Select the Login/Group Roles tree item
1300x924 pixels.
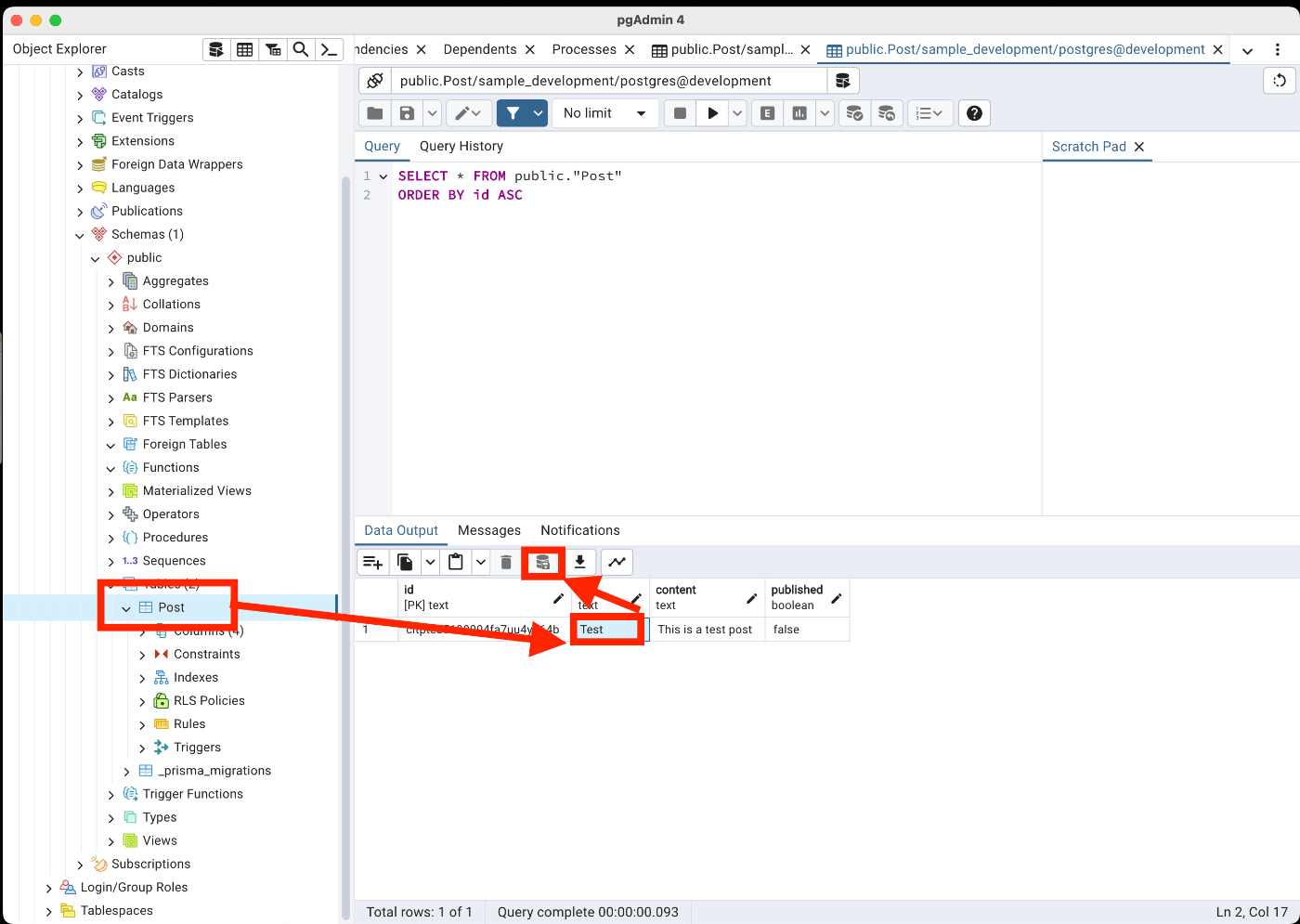click(134, 887)
